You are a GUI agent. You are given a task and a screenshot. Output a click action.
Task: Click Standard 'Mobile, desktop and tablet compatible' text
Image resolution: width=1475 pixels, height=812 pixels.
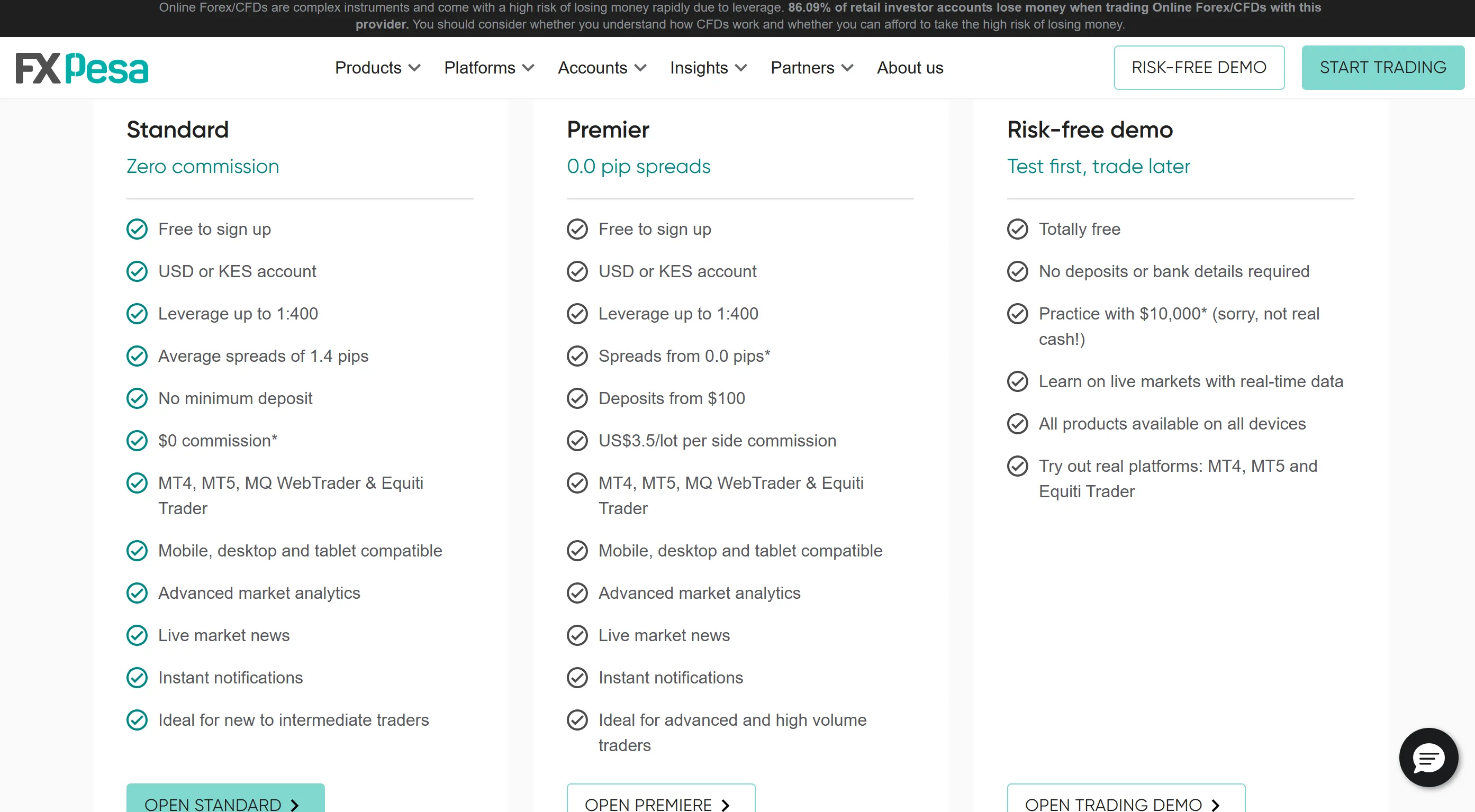click(x=300, y=551)
